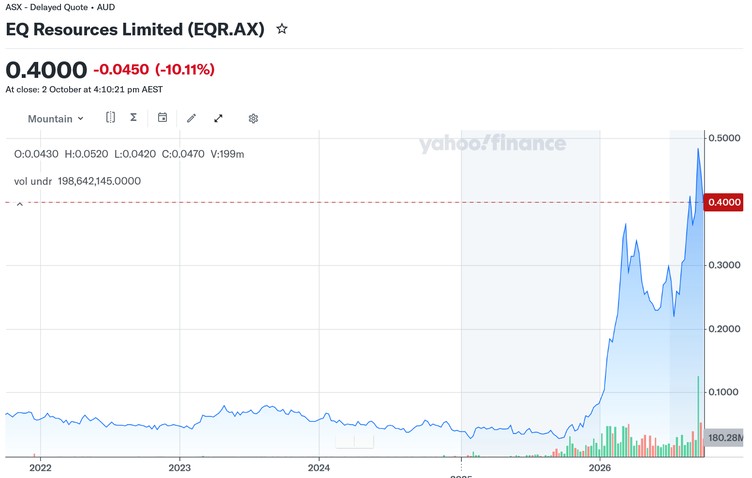The height and width of the screenshot is (478, 752).
Task: Click the Yahoo Finance watermark logo
Action: [493, 143]
